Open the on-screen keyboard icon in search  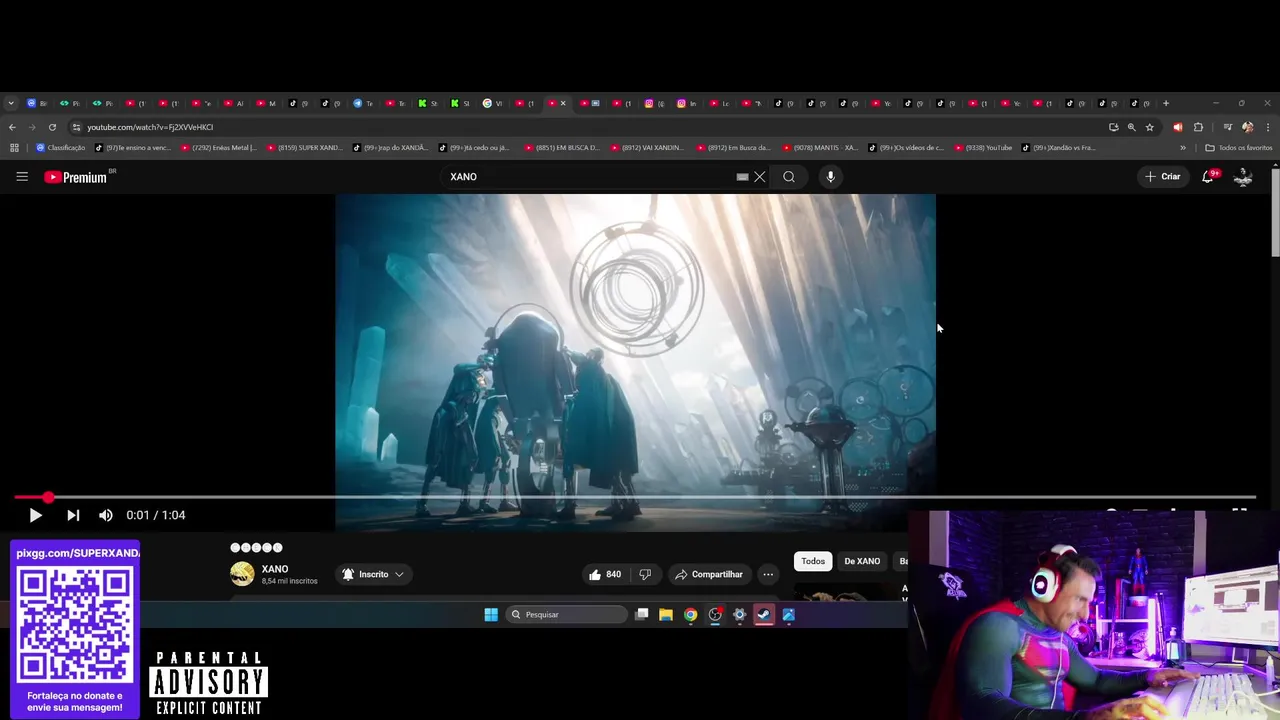pos(742,177)
